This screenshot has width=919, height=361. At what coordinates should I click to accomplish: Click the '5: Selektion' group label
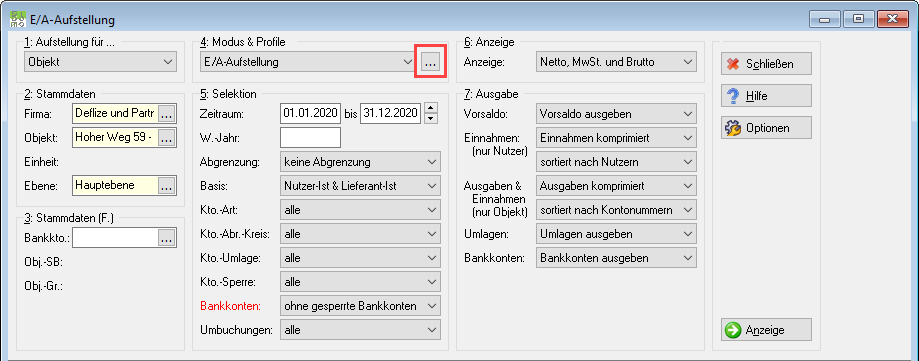click(x=228, y=94)
